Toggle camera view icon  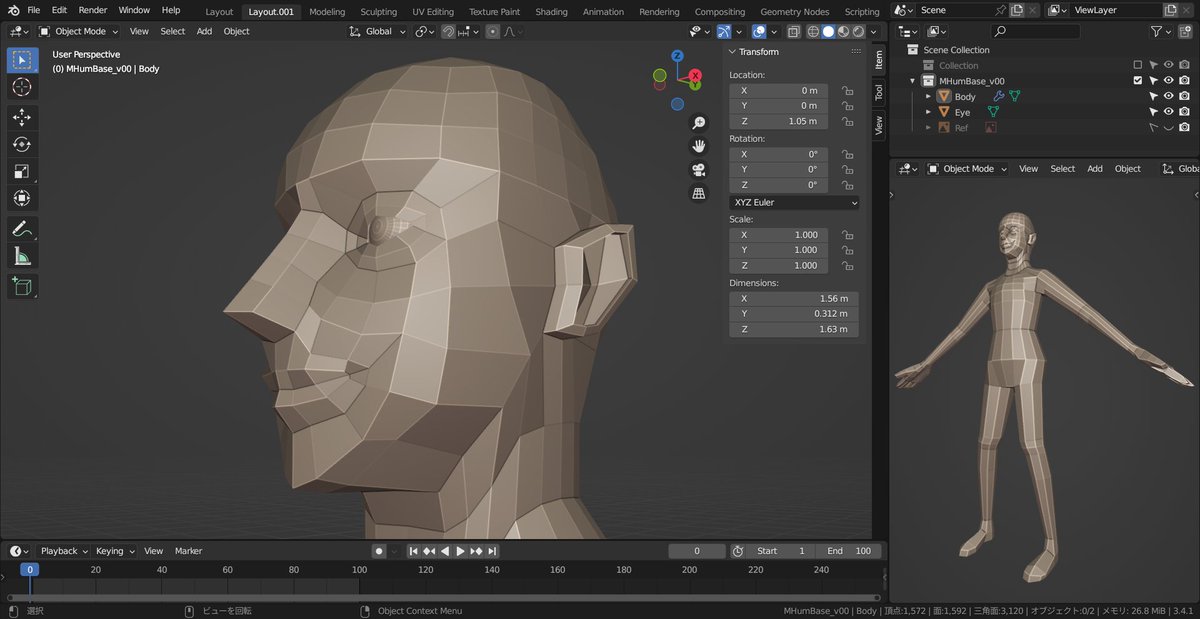(699, 169)
